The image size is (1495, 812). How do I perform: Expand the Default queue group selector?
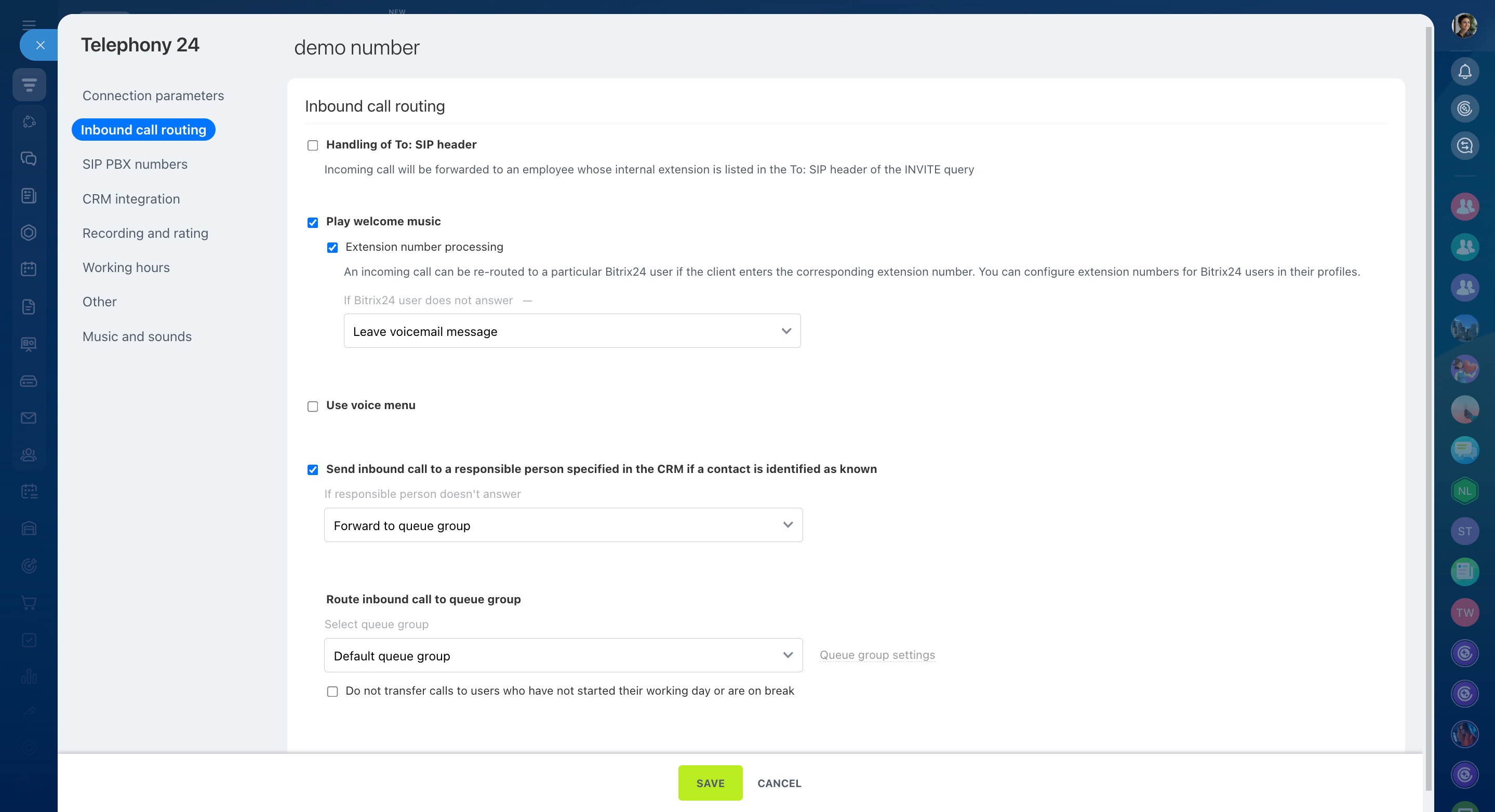[563, 655]
